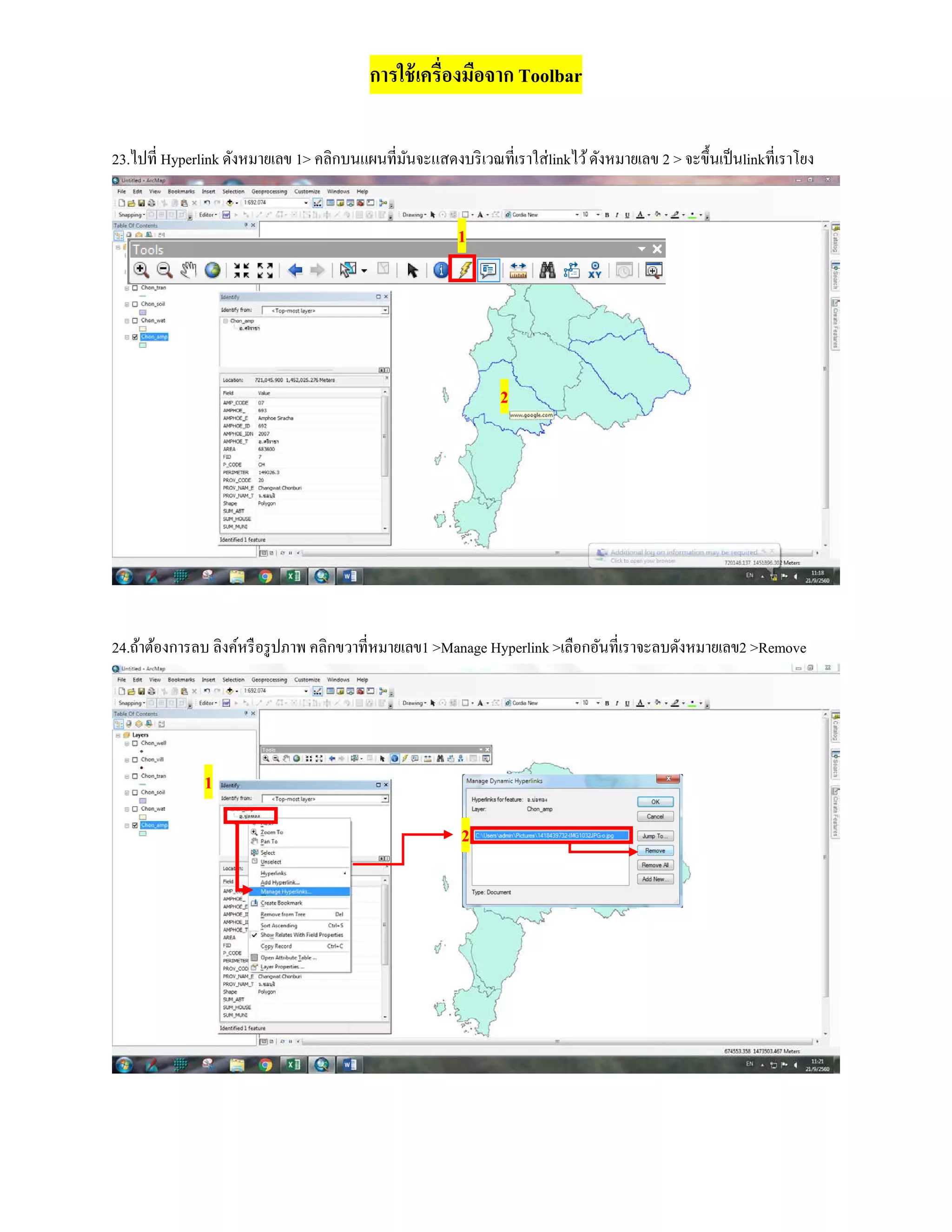Viewport: 952px width, 1232px height.
Task: Click Fixed Zoom In arrows in enlarged Tools bar
Action: pos(241,270)
